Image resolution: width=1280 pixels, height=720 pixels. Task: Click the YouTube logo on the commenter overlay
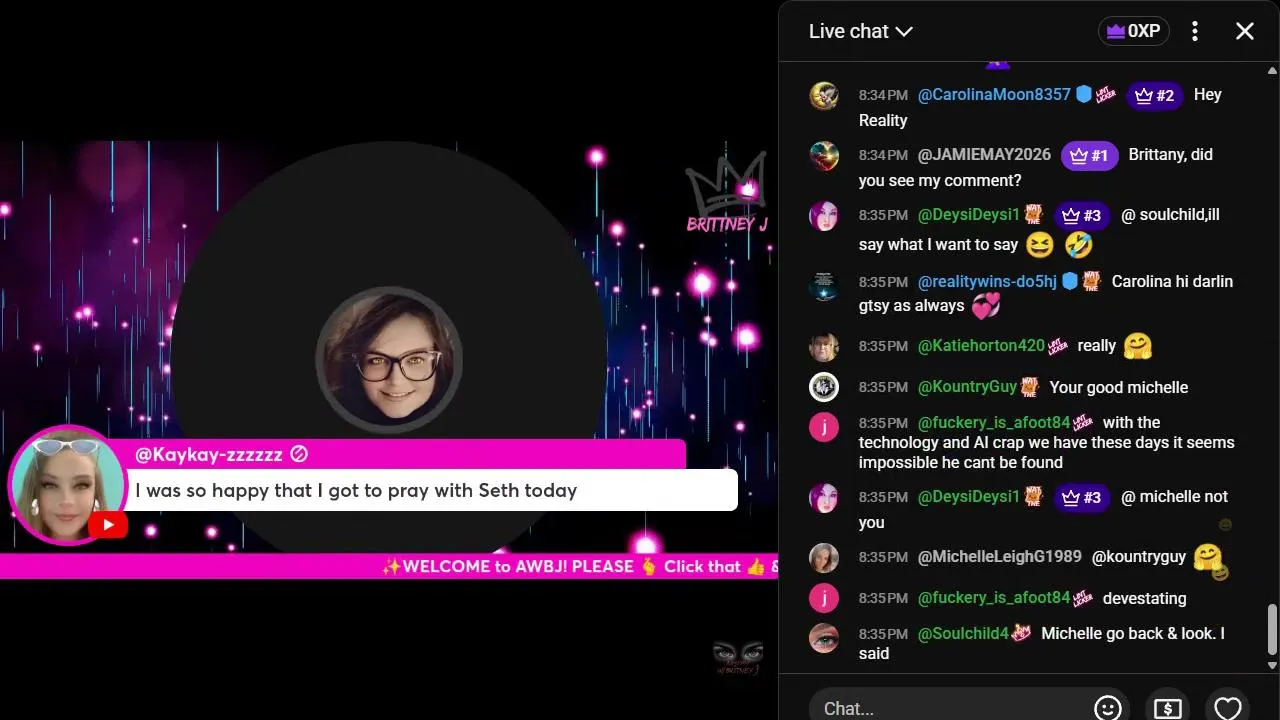tap(108, 525)
